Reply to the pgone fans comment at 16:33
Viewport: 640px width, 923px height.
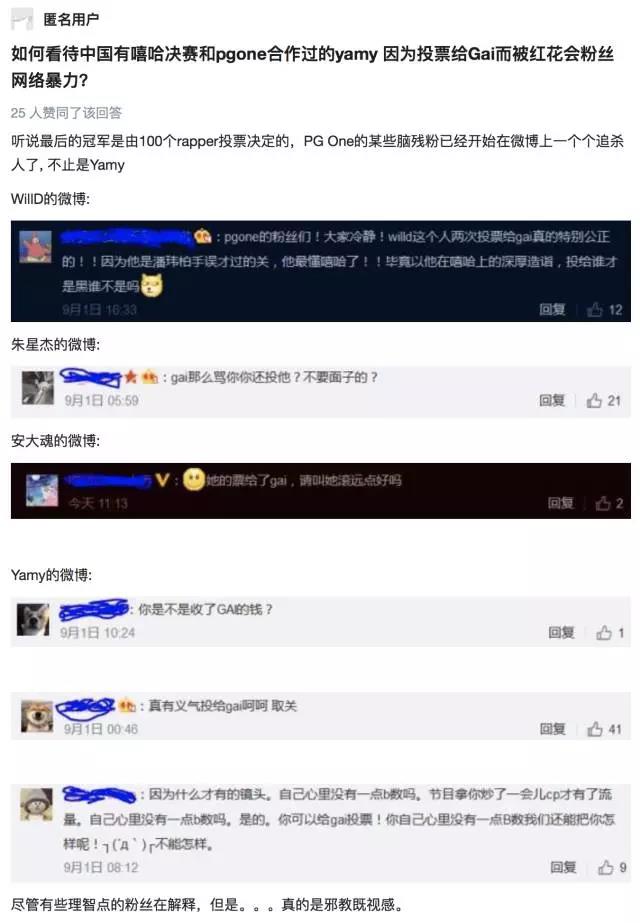click(552, 310)
